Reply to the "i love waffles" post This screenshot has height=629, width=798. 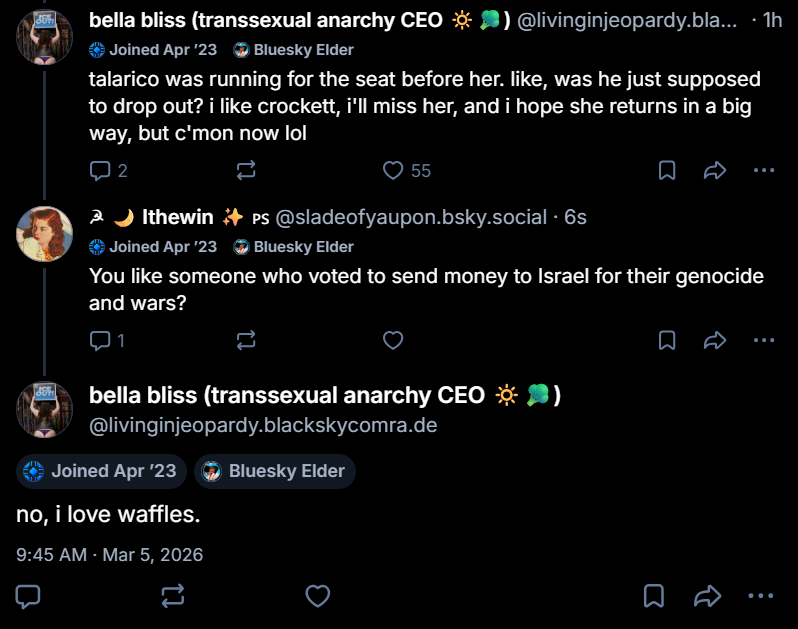(x=29, y=597)
